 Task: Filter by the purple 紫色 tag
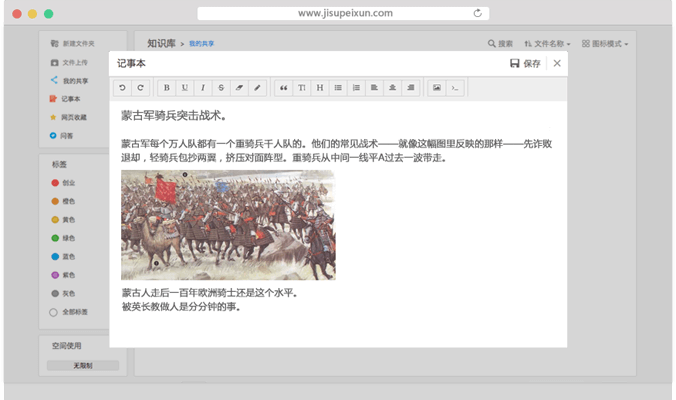point(63,275)
